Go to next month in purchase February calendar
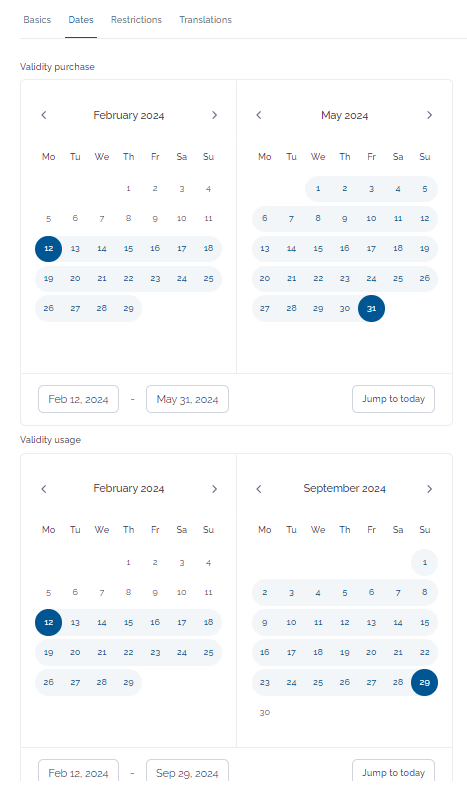Image resolution: width=467 pixels, height=799 pixels. [x=214, y=115]
